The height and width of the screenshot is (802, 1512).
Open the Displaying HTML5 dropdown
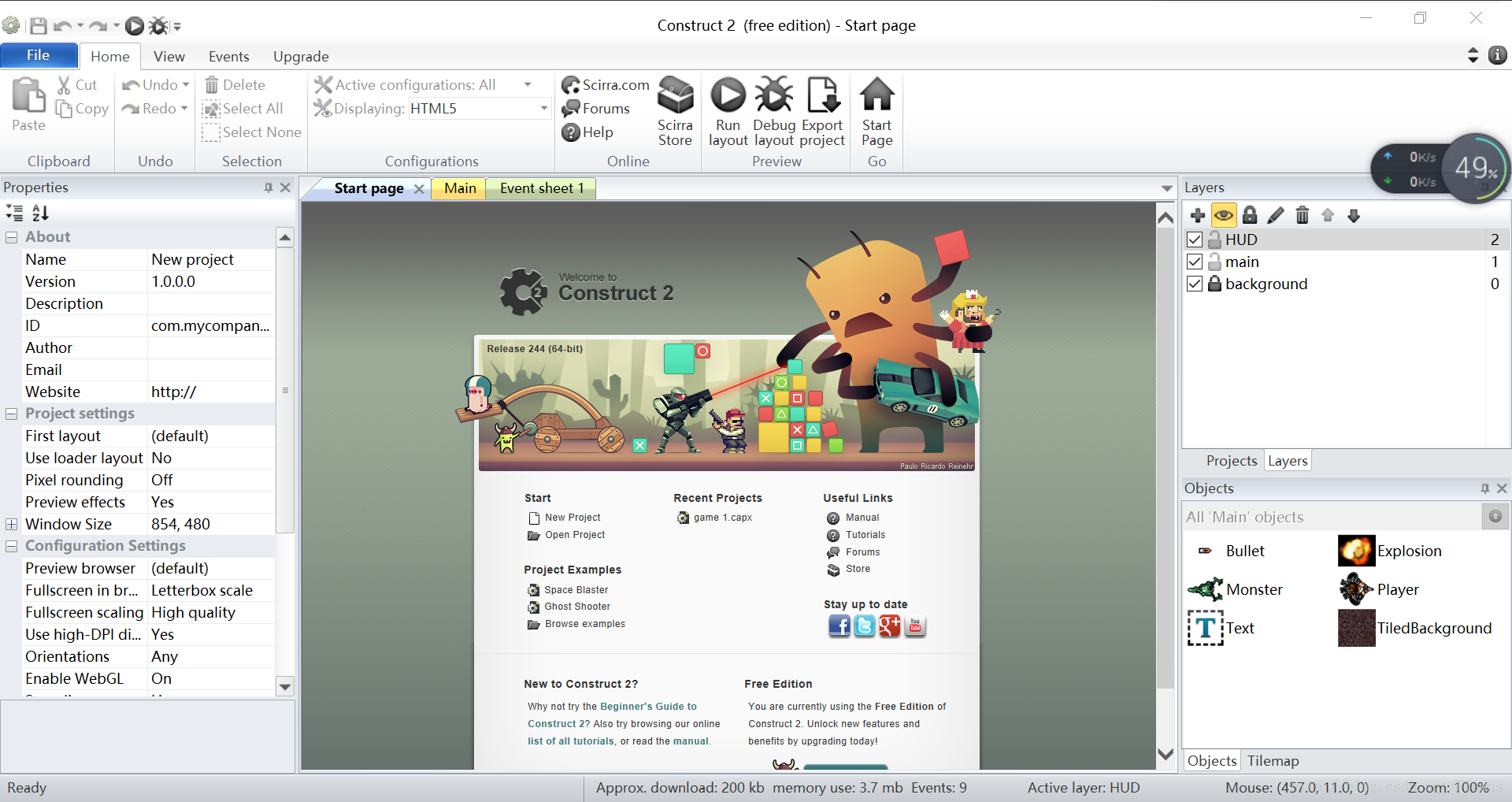click(x=543, y=108)
